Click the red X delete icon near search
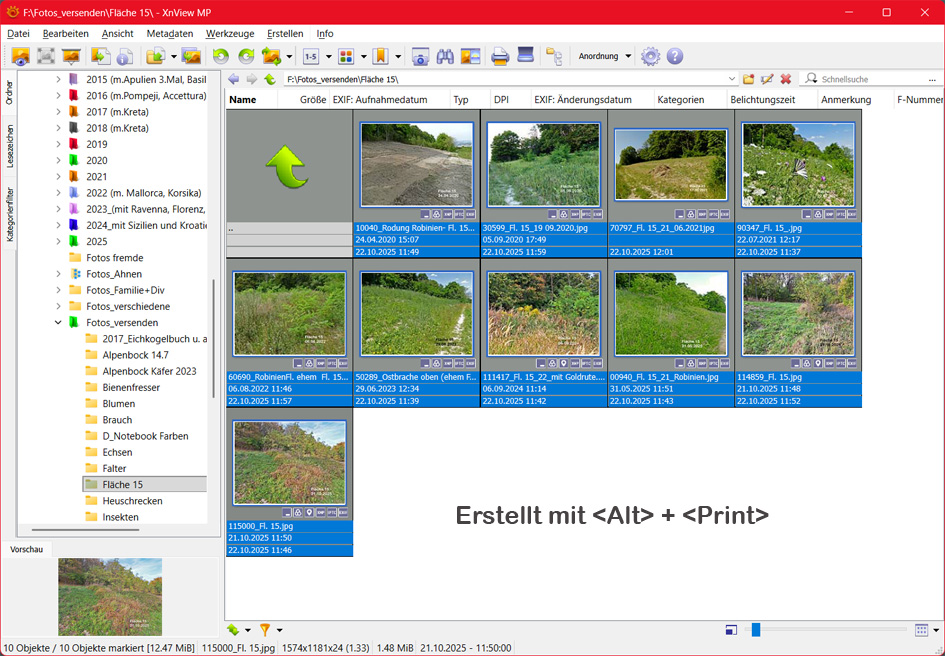Viewport: 945px width, 656px height. point(786,79)
